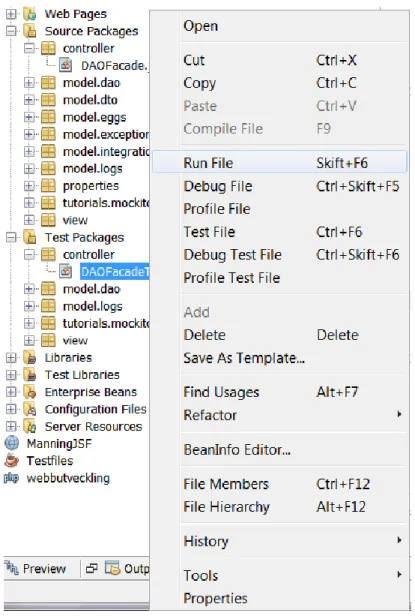Choose Save As Template... menu entry
This screenshot has height=616, width=415.
279,358
